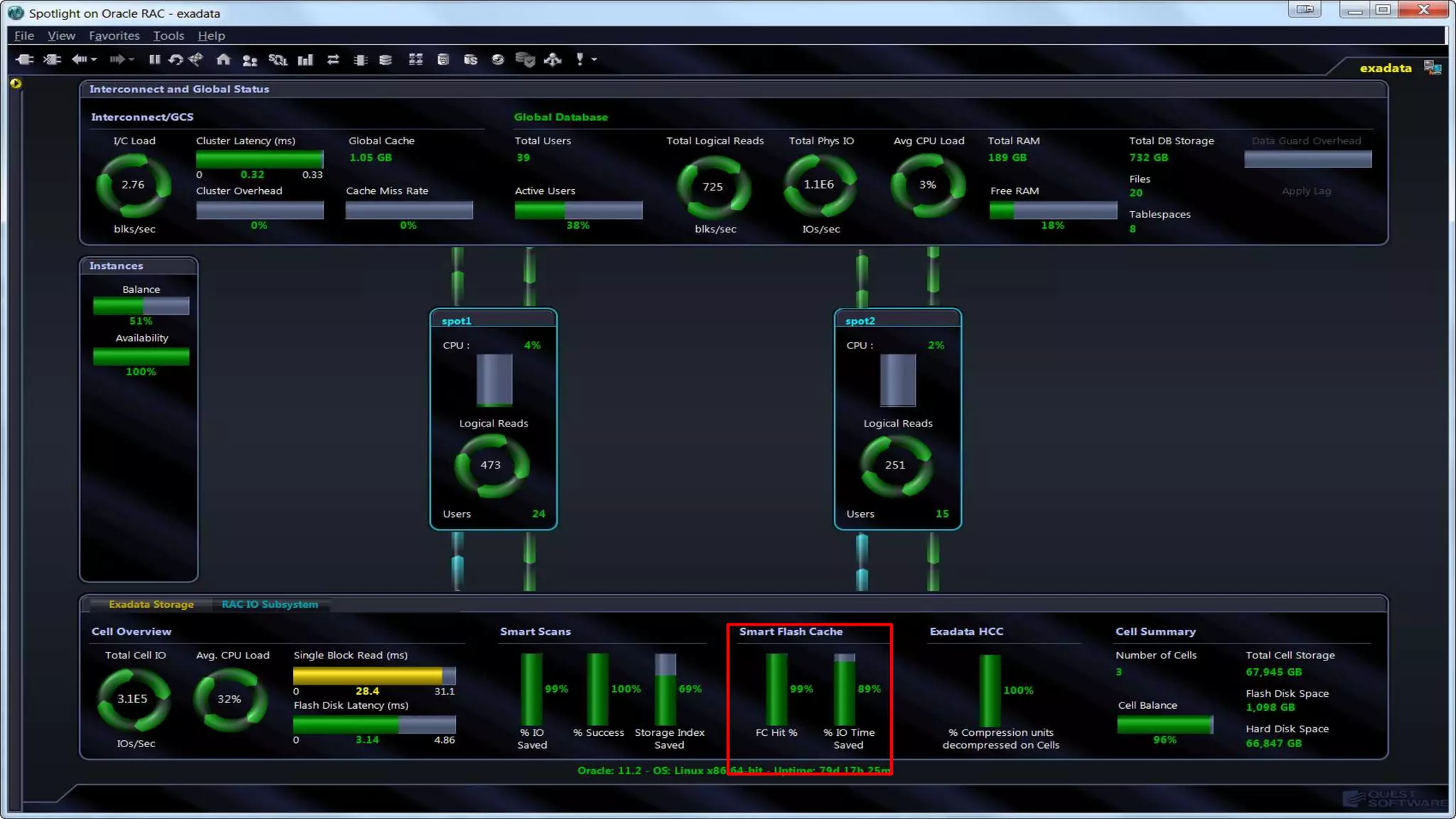The height and width of the screenshot is (819, 1456).
Task: Select the exadata connection tab
Action: [1385, 68]
